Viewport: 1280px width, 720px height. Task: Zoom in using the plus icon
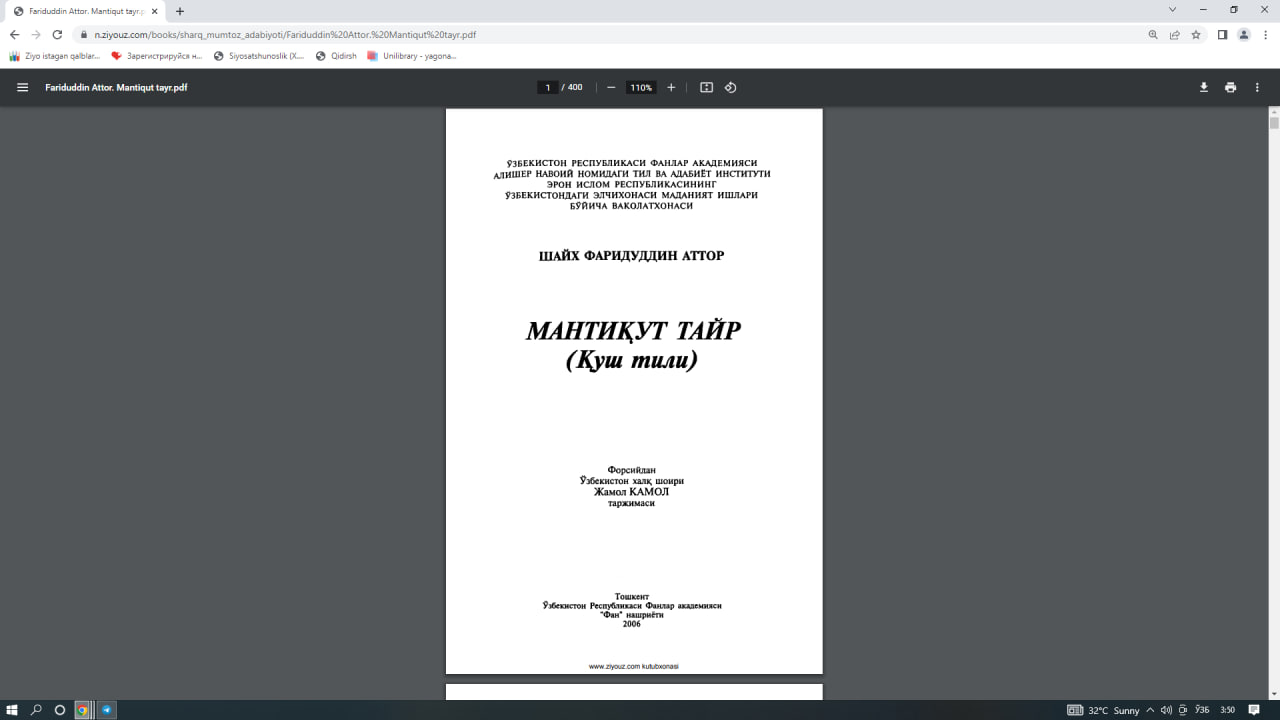point(671,87)
